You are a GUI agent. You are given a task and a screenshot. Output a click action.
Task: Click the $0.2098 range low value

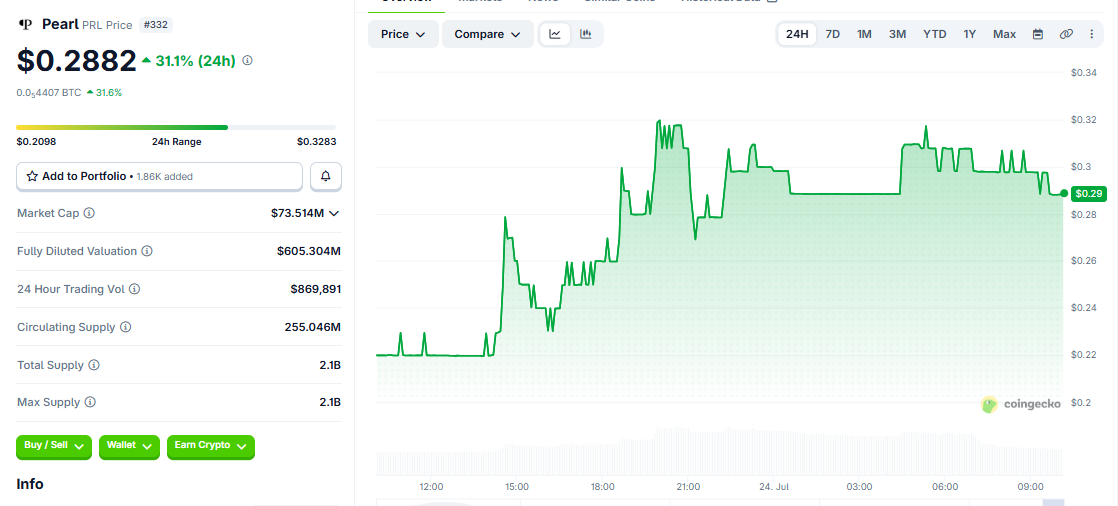pyautogui.click(x=36, y=142)
